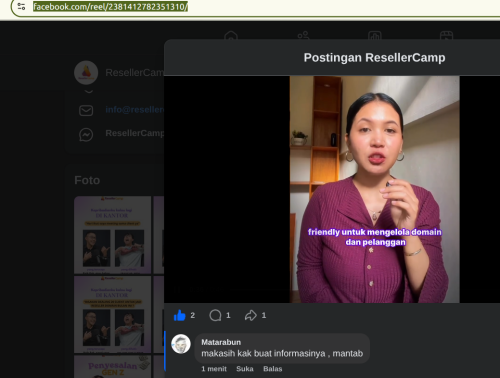Open Penyesalan GEN Z photo thumbnail
Viewport: 500px width, 378px height.
pyautogui.click(x=113, y=367)
